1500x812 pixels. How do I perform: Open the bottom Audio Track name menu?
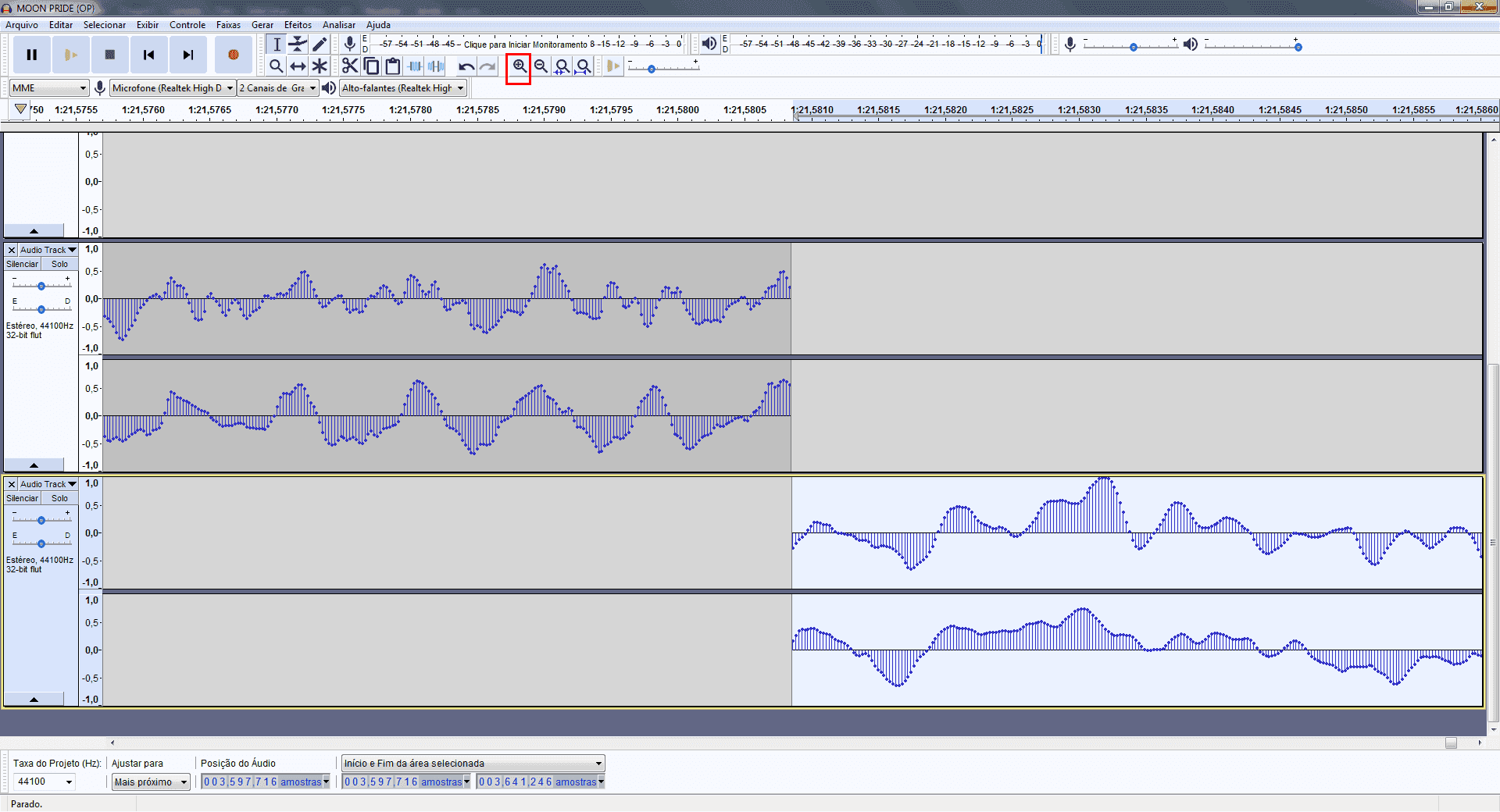click(48, 484)
